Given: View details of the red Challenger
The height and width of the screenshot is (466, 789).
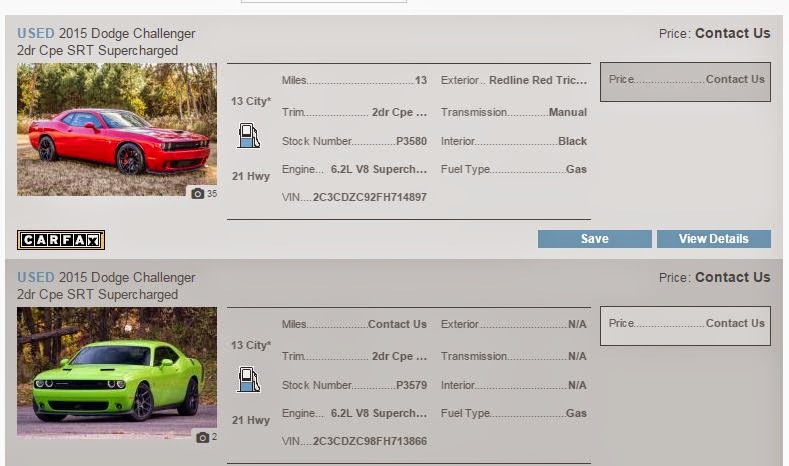Looking at the screenshot, I should pyautogui.click(x=714, y=239).
